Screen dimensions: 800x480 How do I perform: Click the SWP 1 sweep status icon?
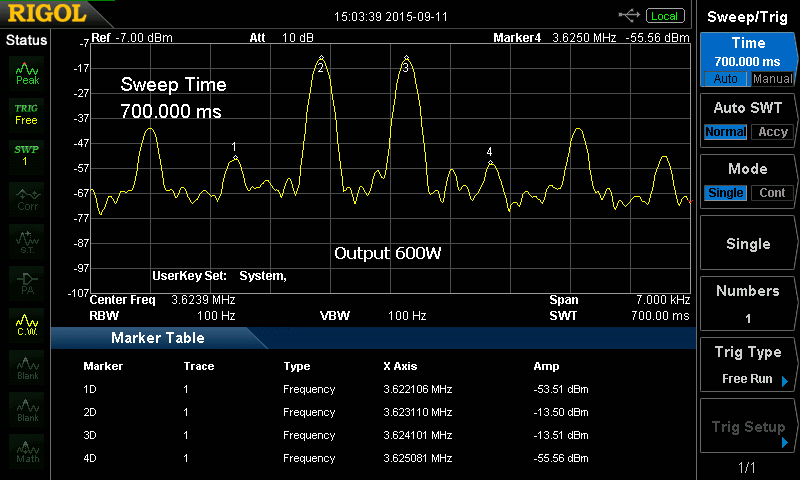(26, 155)
